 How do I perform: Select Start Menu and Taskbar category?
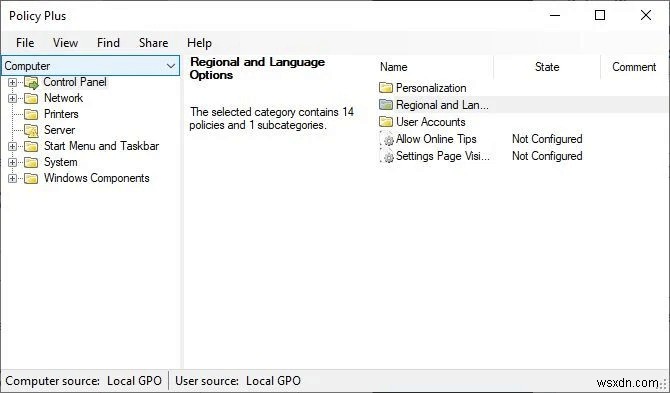click(101, 146)
